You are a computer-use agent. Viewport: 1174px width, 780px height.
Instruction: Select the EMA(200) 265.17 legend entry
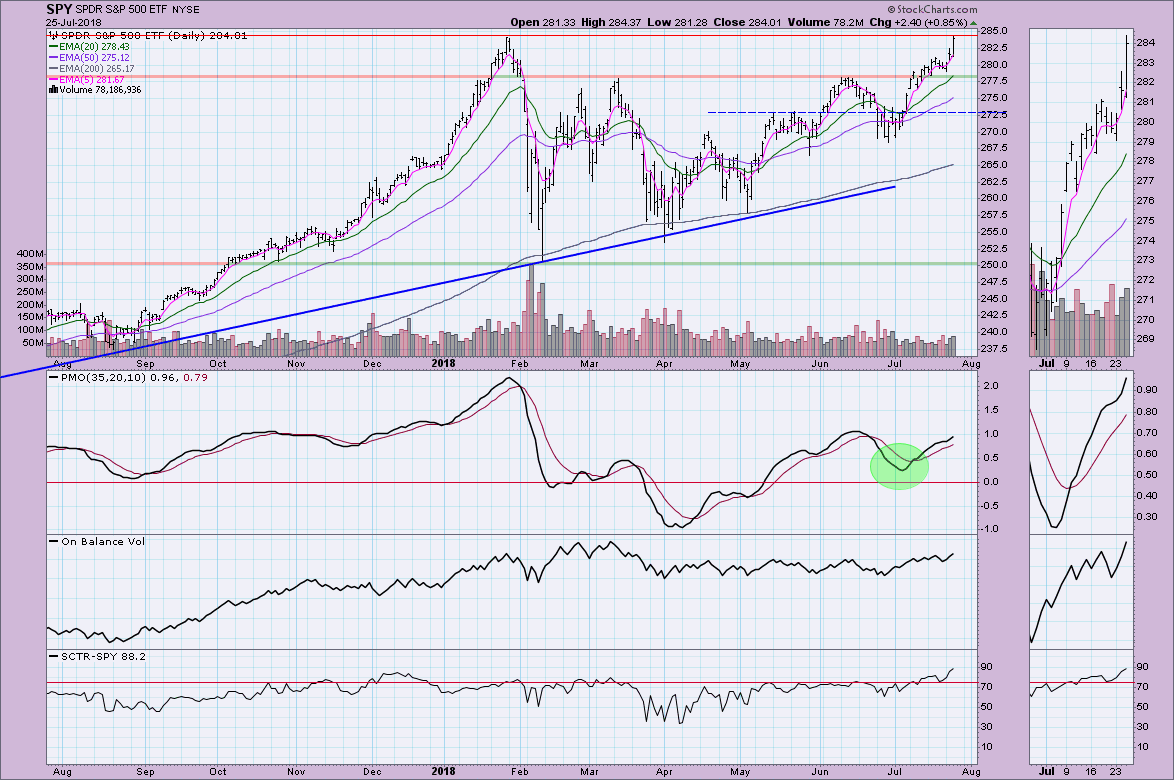[x=91, y=69]
